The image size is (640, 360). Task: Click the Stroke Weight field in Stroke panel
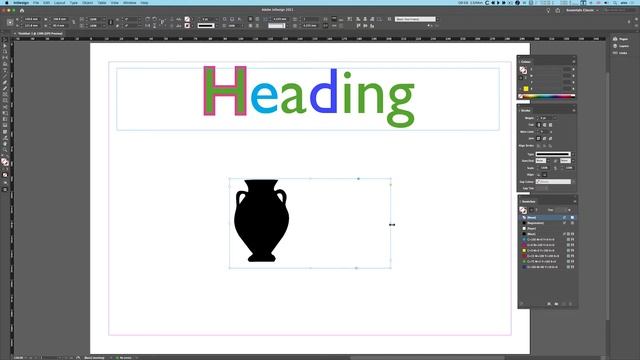(546, 118)
